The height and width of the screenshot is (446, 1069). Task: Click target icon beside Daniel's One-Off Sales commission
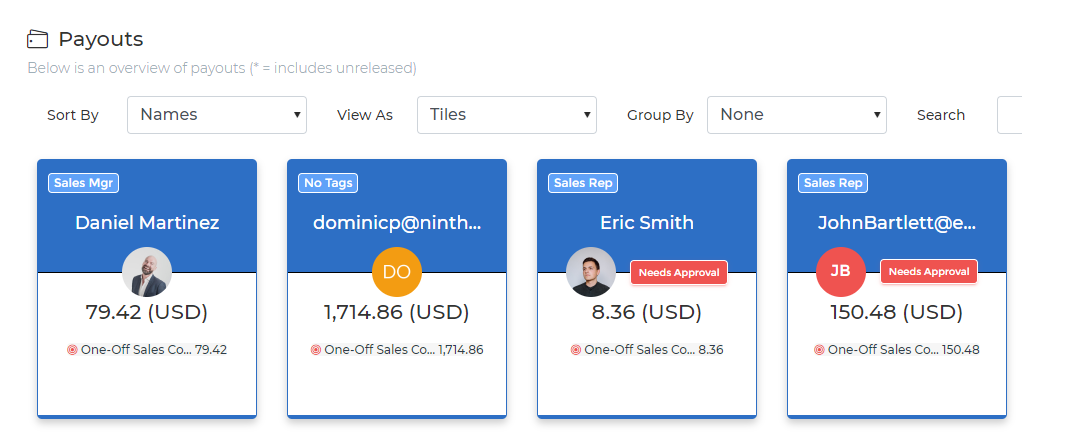(72, 350)
